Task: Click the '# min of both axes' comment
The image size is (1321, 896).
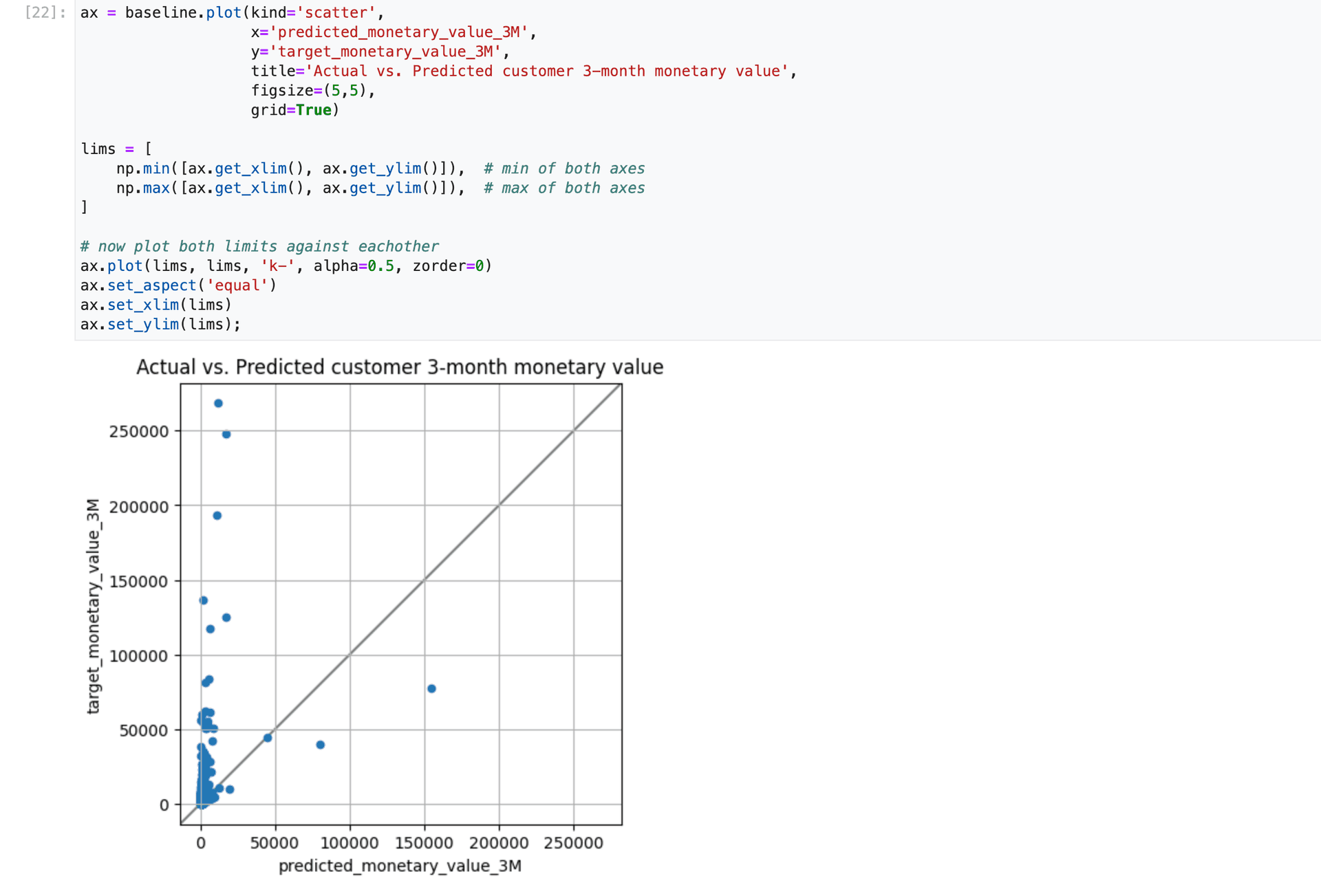Action: click(x=564, y=168)
